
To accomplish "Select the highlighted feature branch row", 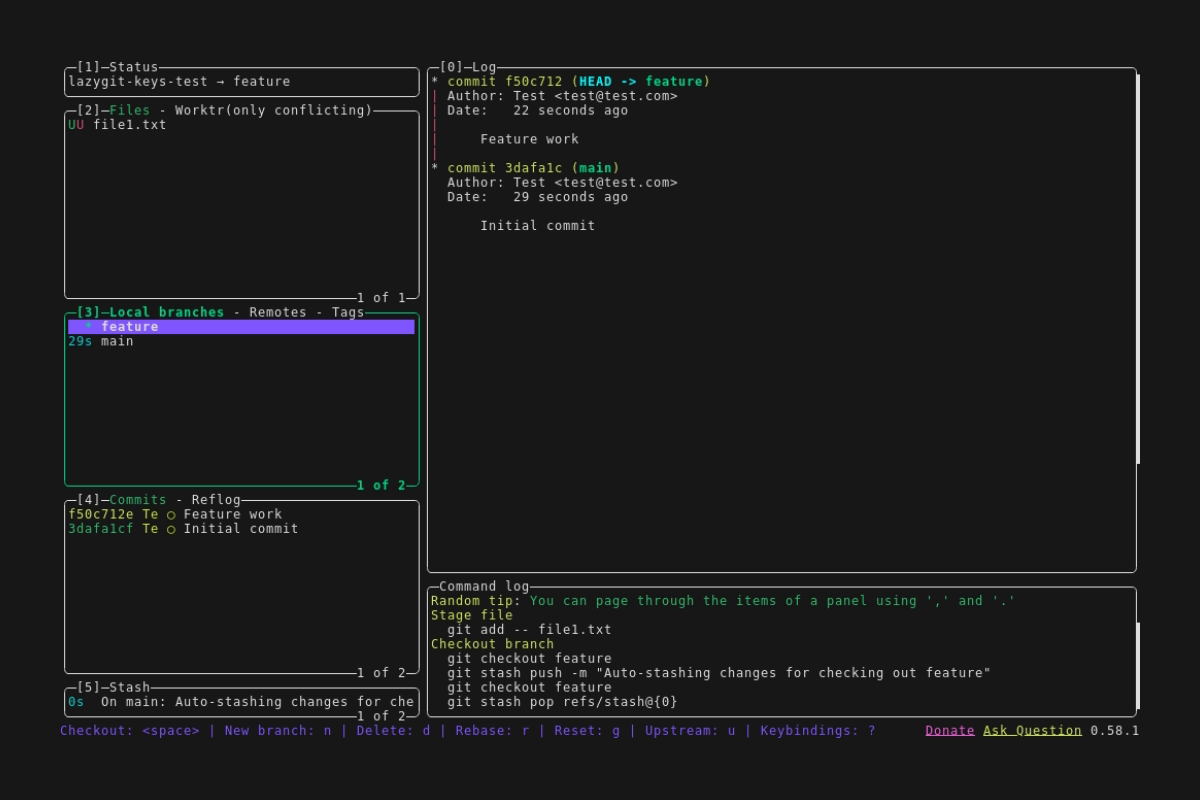I will pyautogui.click(x=240, y=327).
